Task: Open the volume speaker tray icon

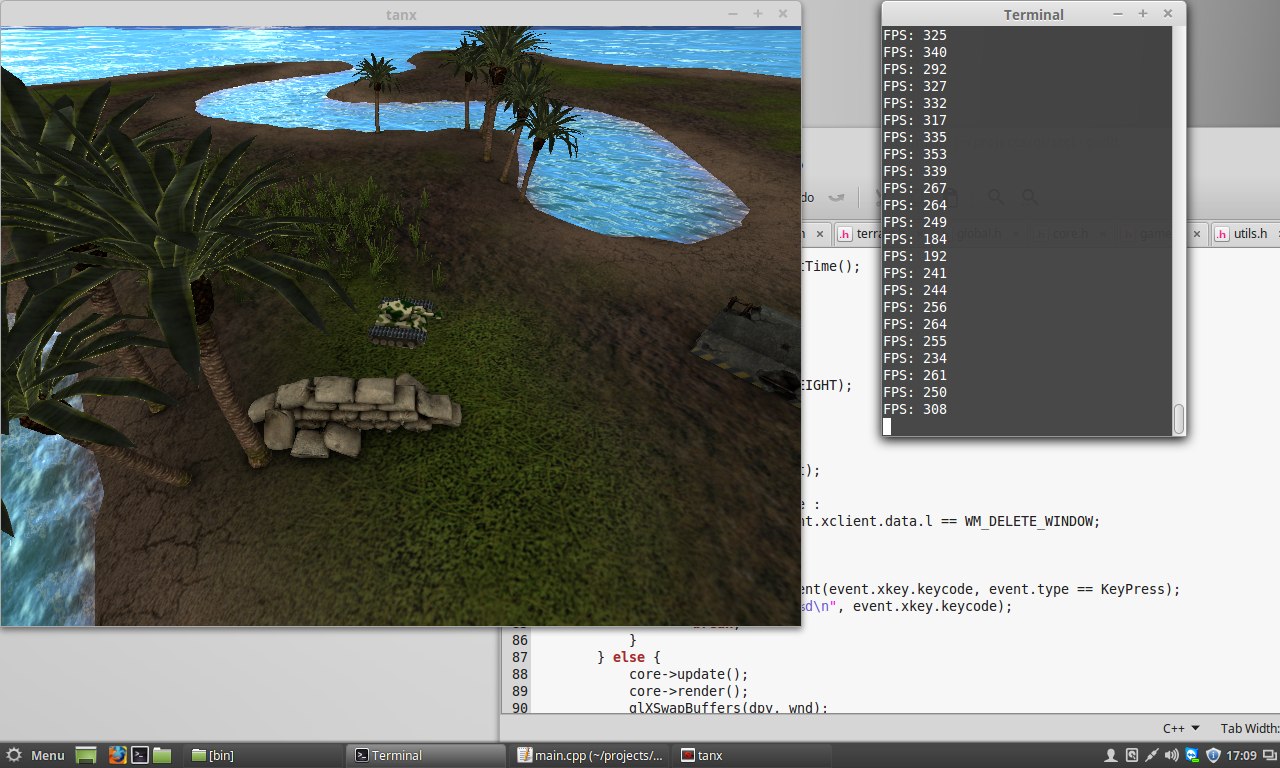Action: pos(1172,755)
